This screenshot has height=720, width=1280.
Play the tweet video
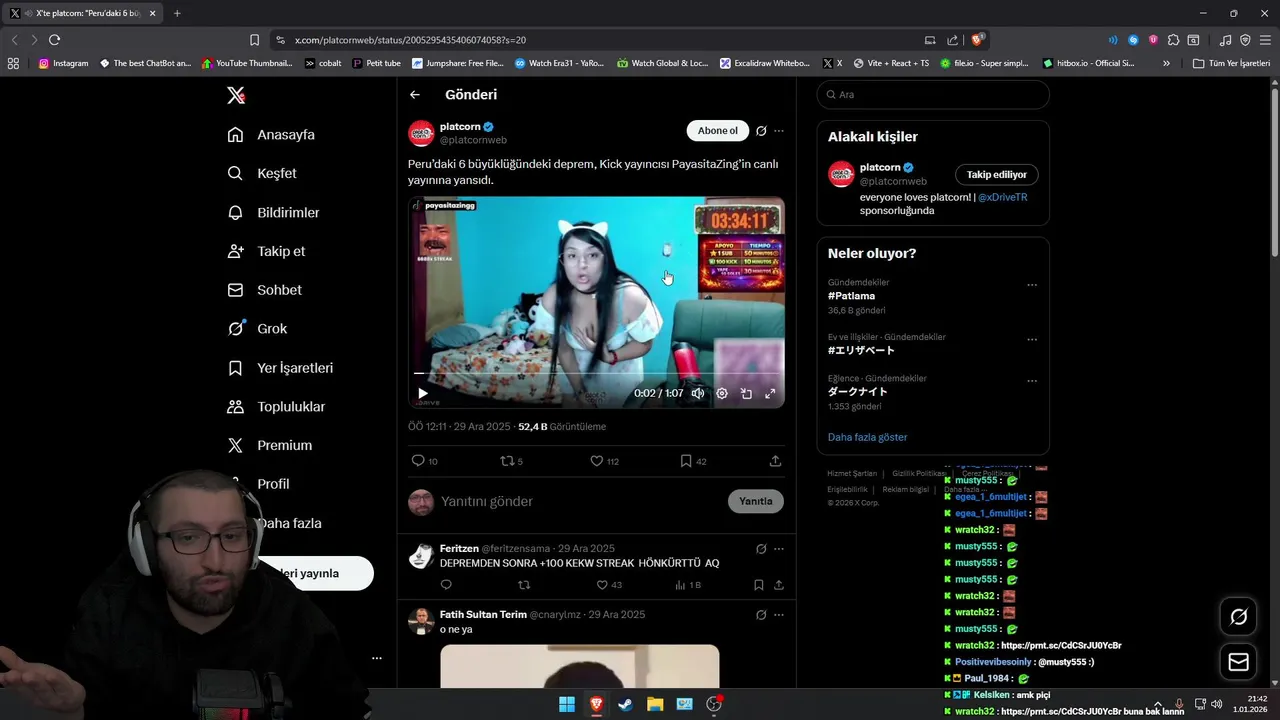[x=422, y=394]
